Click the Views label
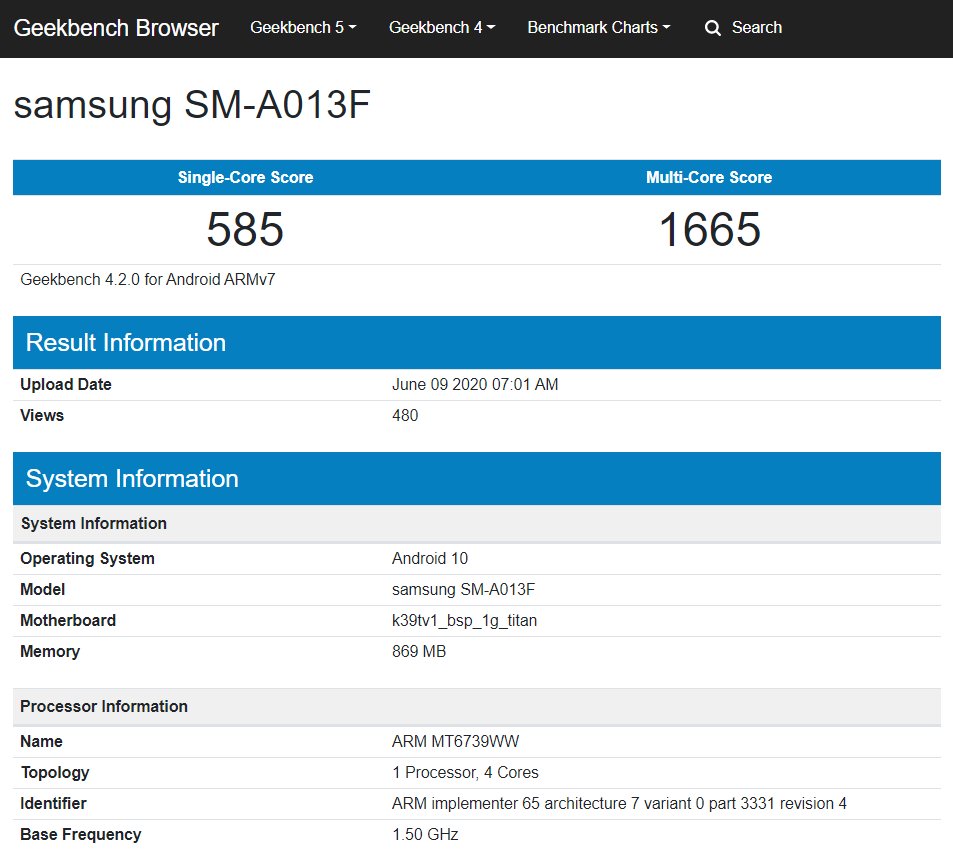Viewport: 953px width, 868px height. pos(42,415)
